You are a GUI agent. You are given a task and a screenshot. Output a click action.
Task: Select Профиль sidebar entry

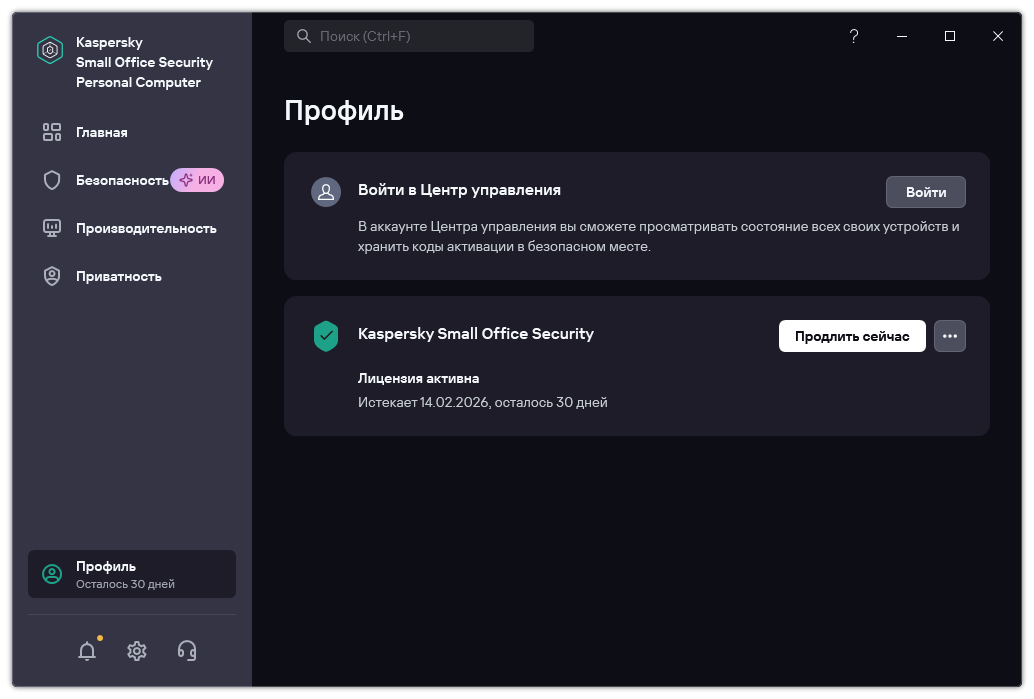(132, 574)
